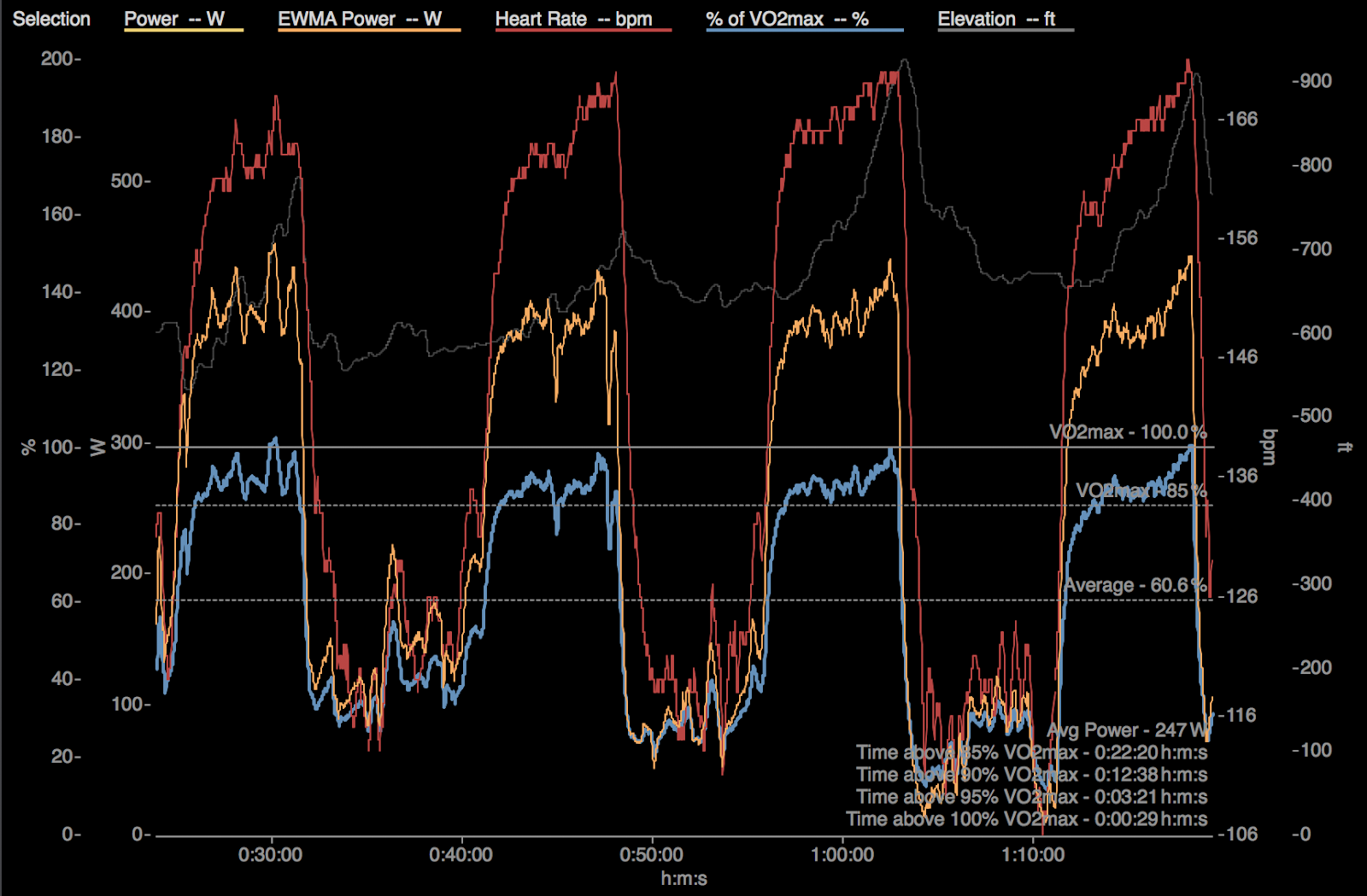Click the 126 tick on the bpm axis
1367x896 pixels.
click(1239, 596)
